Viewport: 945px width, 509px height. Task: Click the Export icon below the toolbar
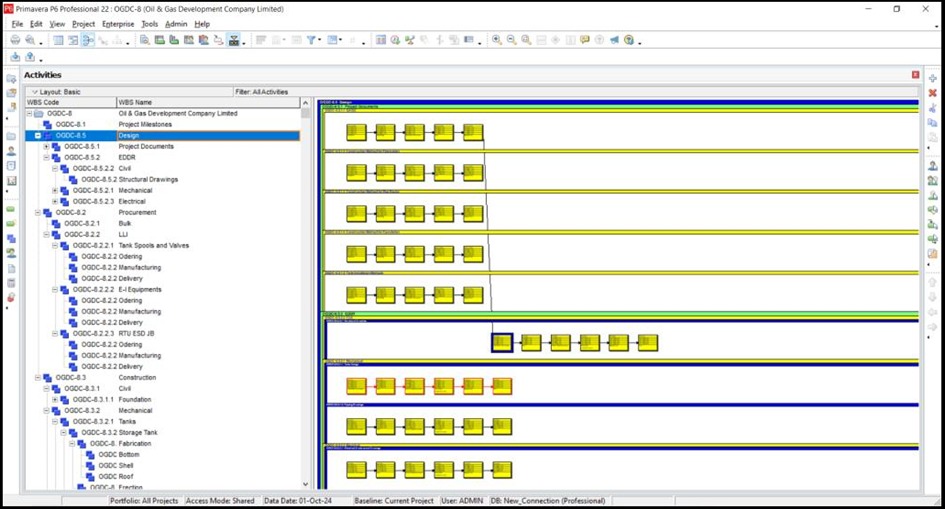[x=30, y=57]
